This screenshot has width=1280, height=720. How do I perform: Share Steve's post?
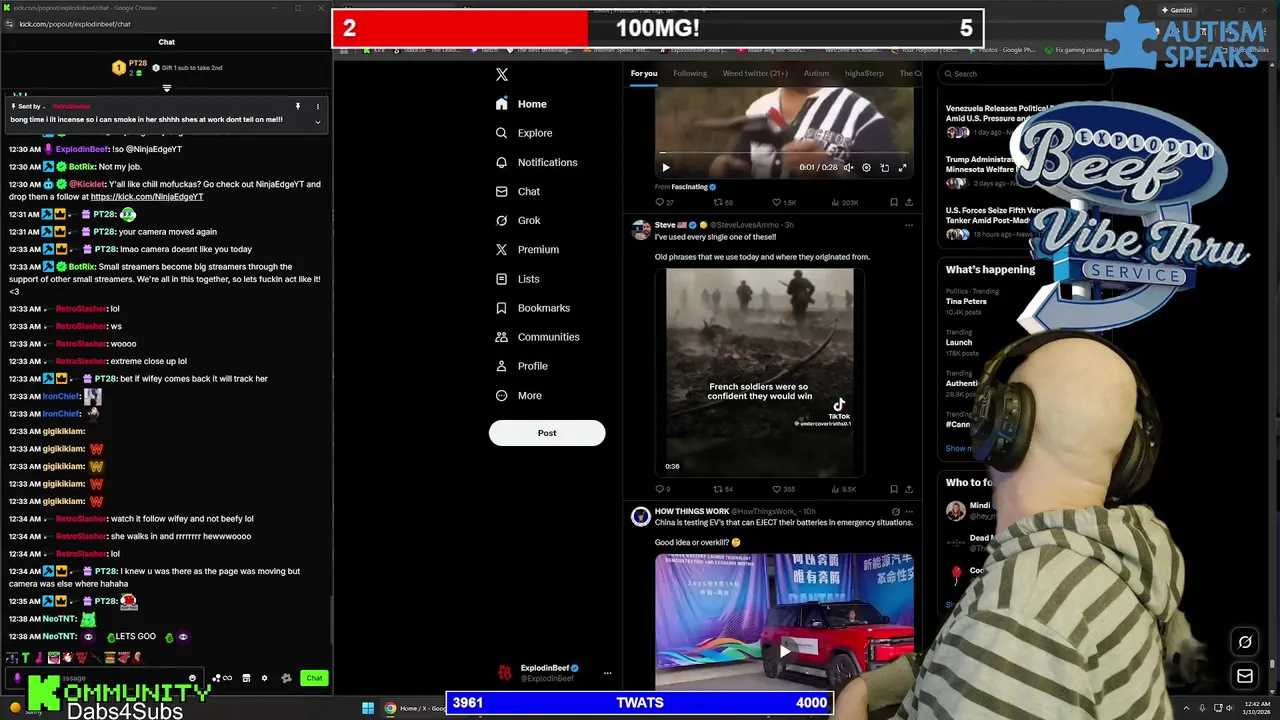point(909,489)
